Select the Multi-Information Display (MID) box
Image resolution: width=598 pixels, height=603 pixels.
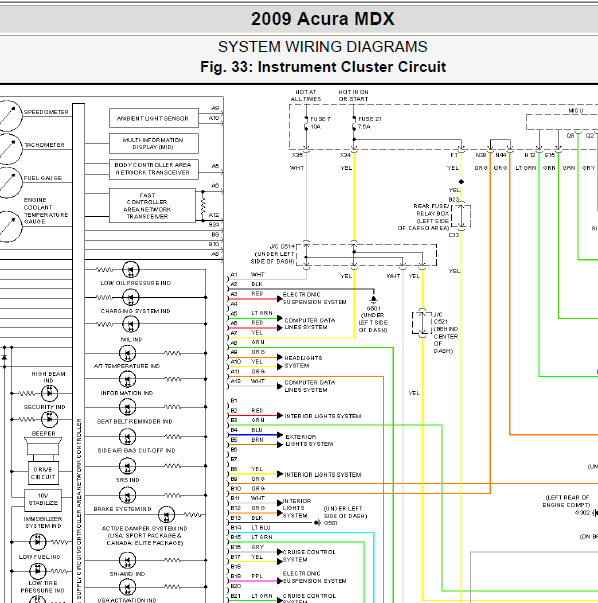click(154, 143)
